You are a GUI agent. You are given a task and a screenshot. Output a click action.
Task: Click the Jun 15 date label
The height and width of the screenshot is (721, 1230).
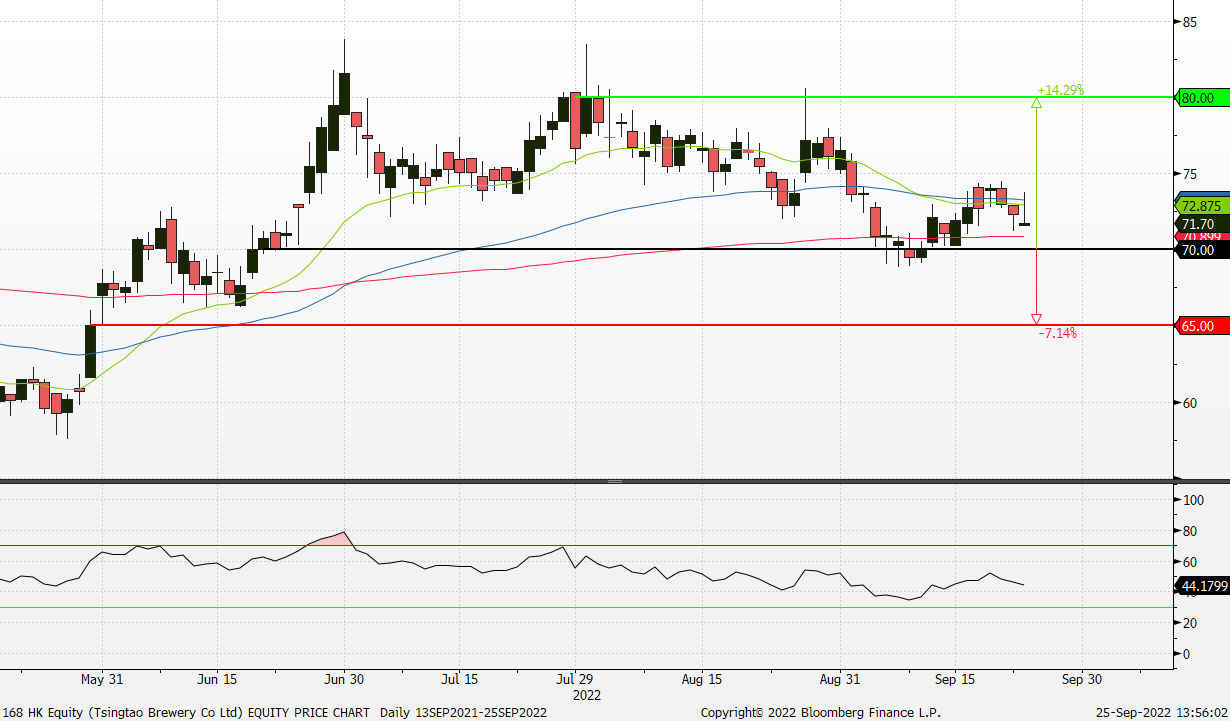(x=217, y=679)
